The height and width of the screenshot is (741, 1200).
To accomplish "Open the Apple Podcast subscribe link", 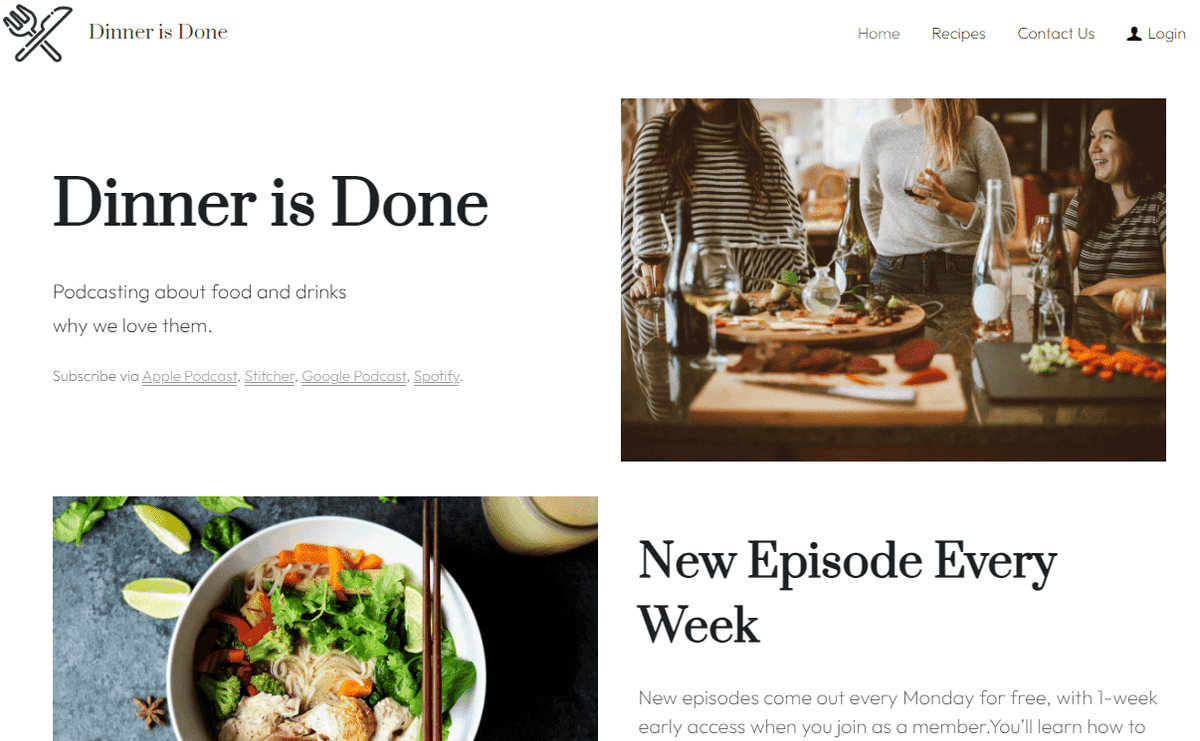I will point(190,377).
